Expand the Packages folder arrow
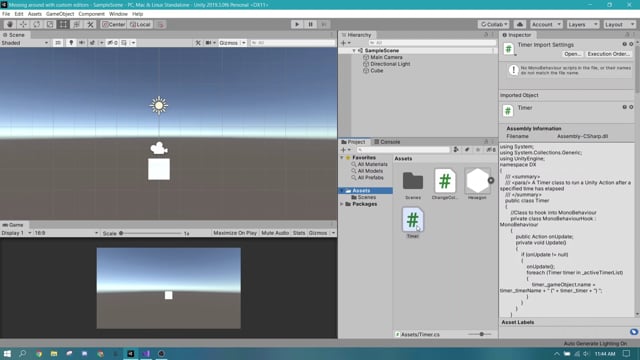The width and height of the screenshot is (640, 360). point(342,204)
